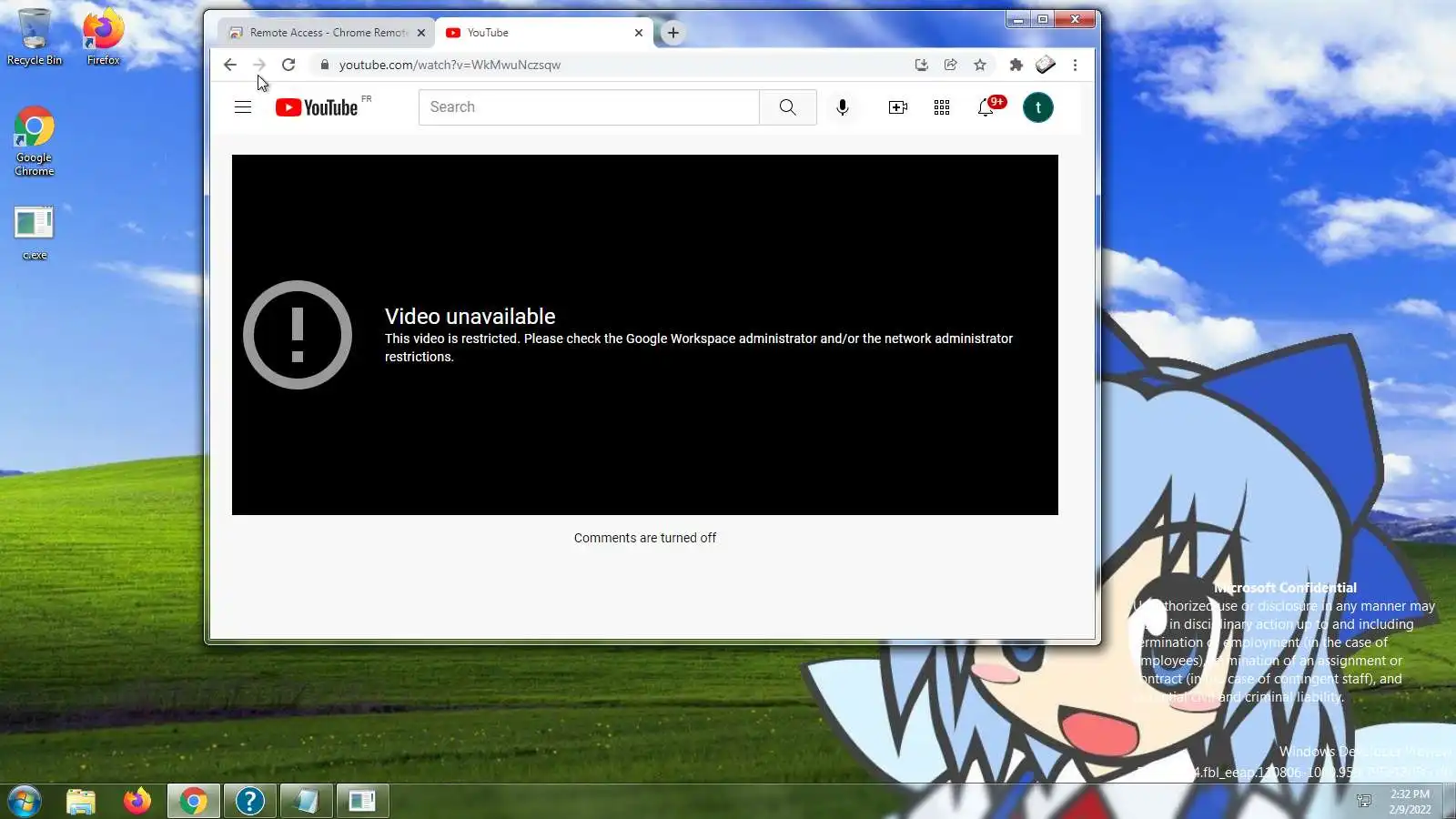Click the eraser extension icon in toolbar
The image size is (1456, 819).
[1046, 65]
